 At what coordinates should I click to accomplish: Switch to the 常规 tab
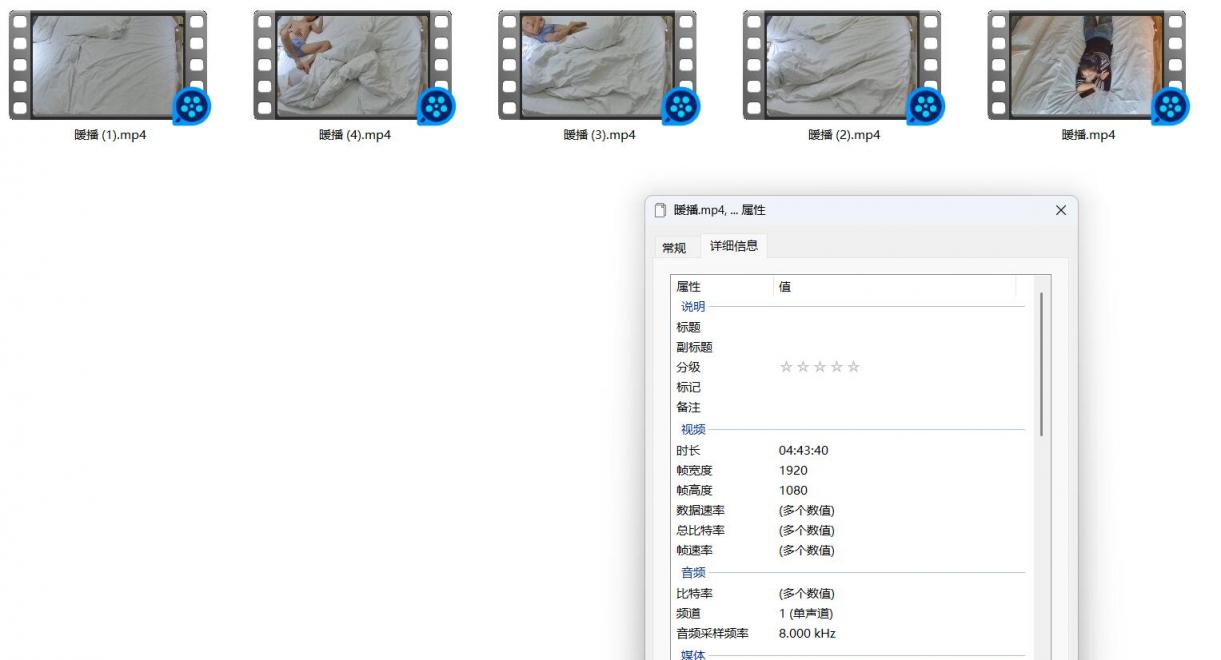tap(674, 248)
